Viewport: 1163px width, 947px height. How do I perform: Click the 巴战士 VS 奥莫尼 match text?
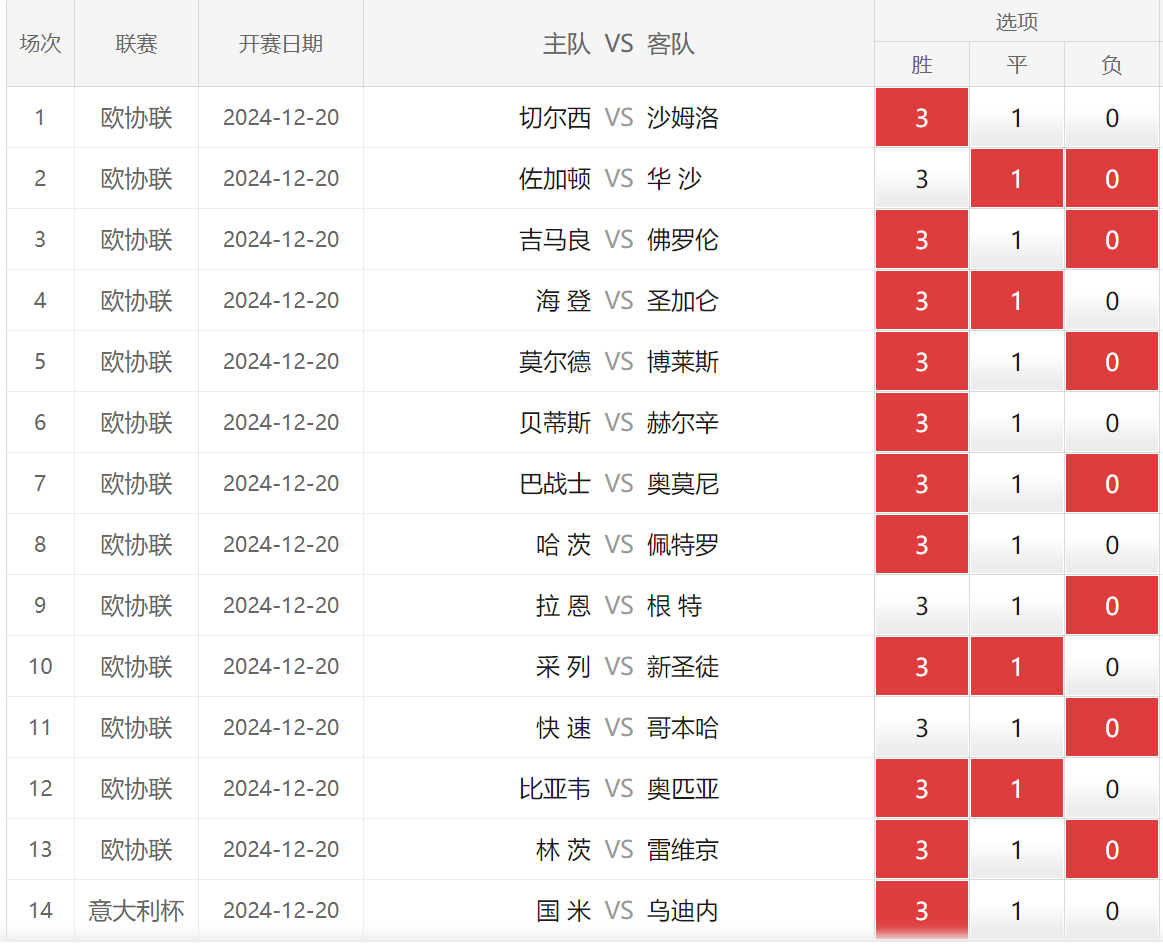tap(619, 484)
